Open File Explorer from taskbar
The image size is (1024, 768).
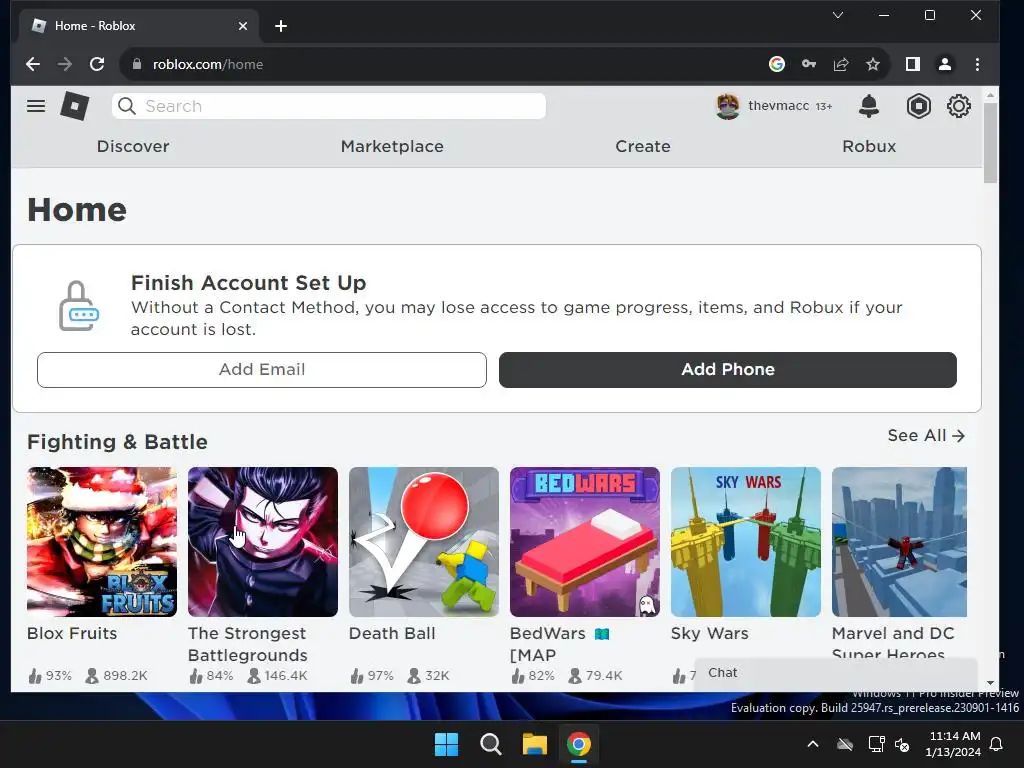(534, 744)
